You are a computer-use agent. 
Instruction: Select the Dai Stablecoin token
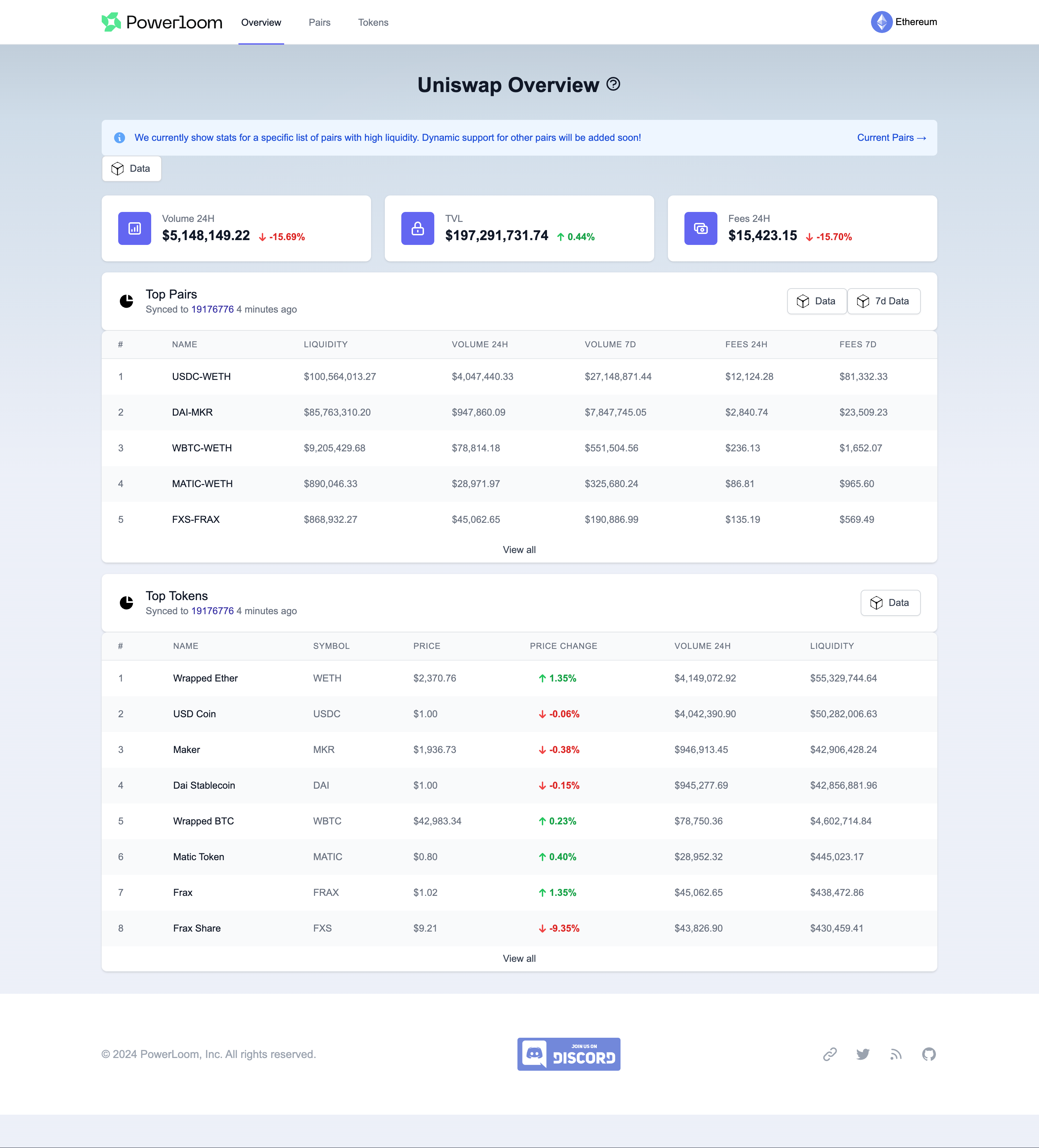tap(204, 785)
